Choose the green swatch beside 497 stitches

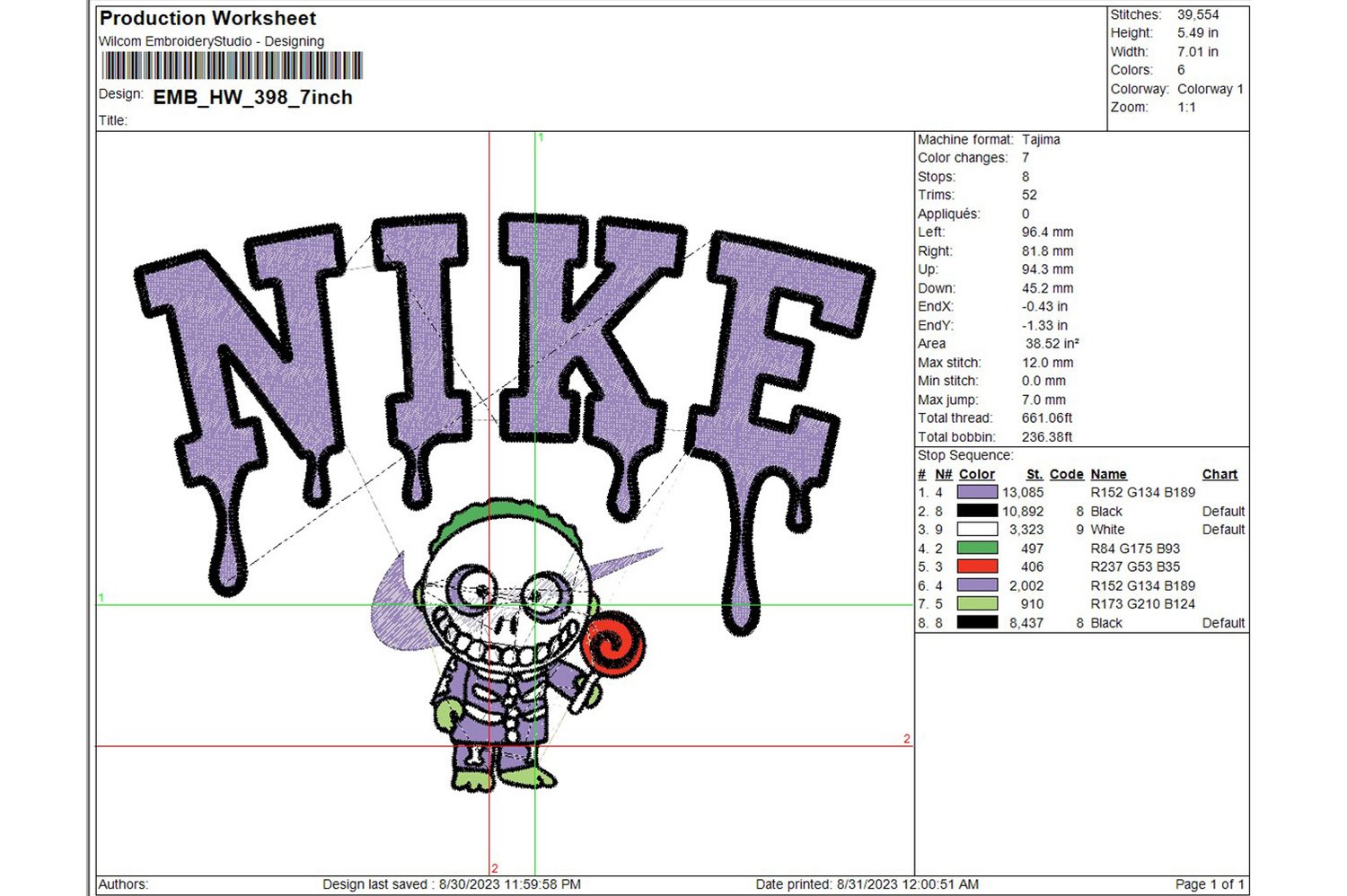977,548
